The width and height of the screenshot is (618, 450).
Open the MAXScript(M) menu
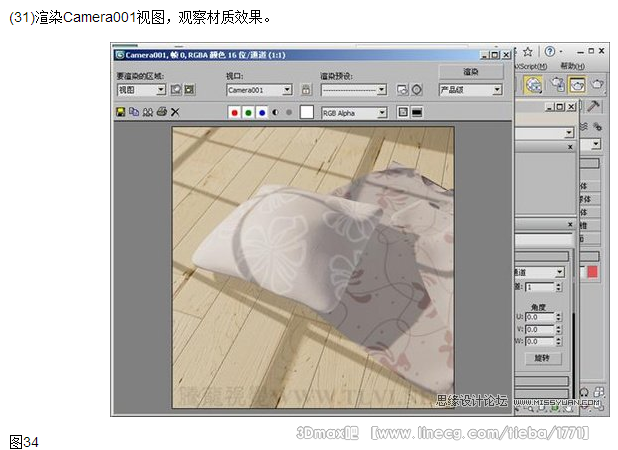tap(531, 66)
